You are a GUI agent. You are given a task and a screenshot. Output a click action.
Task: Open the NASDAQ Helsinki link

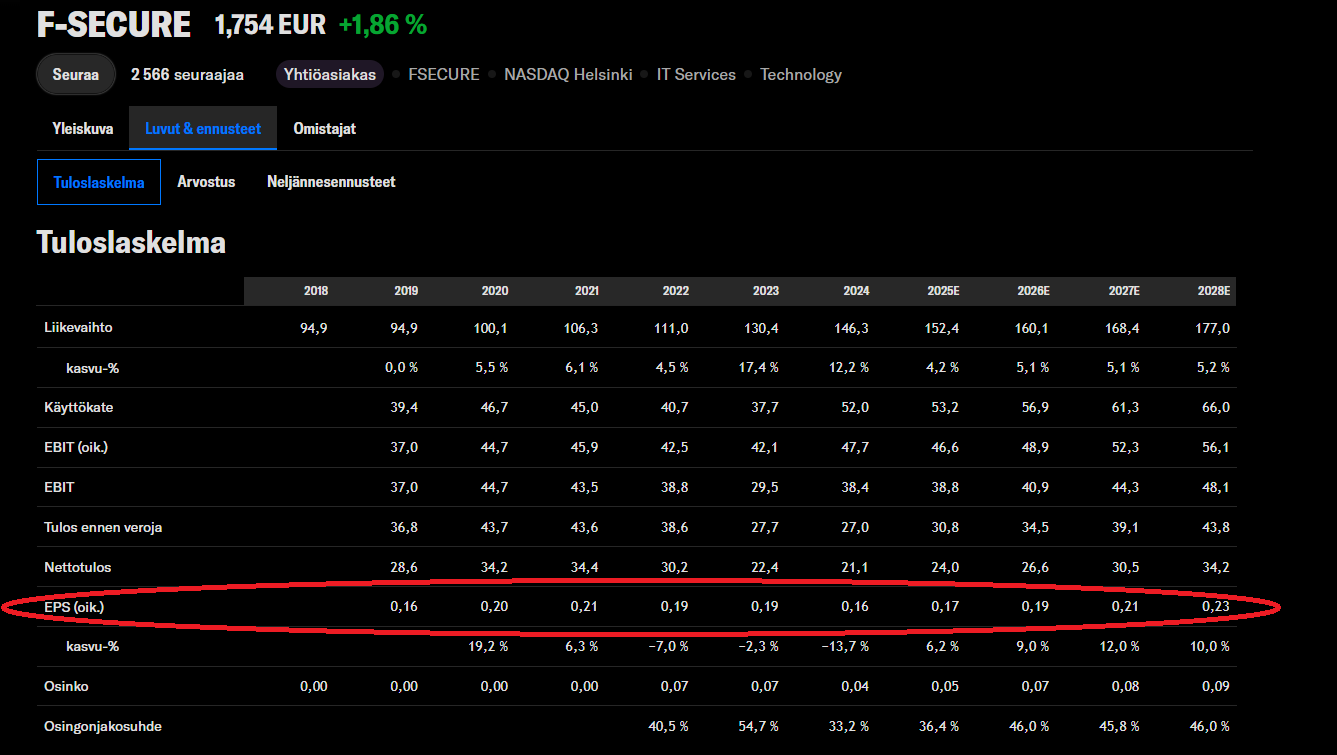[x=568, y=74]
